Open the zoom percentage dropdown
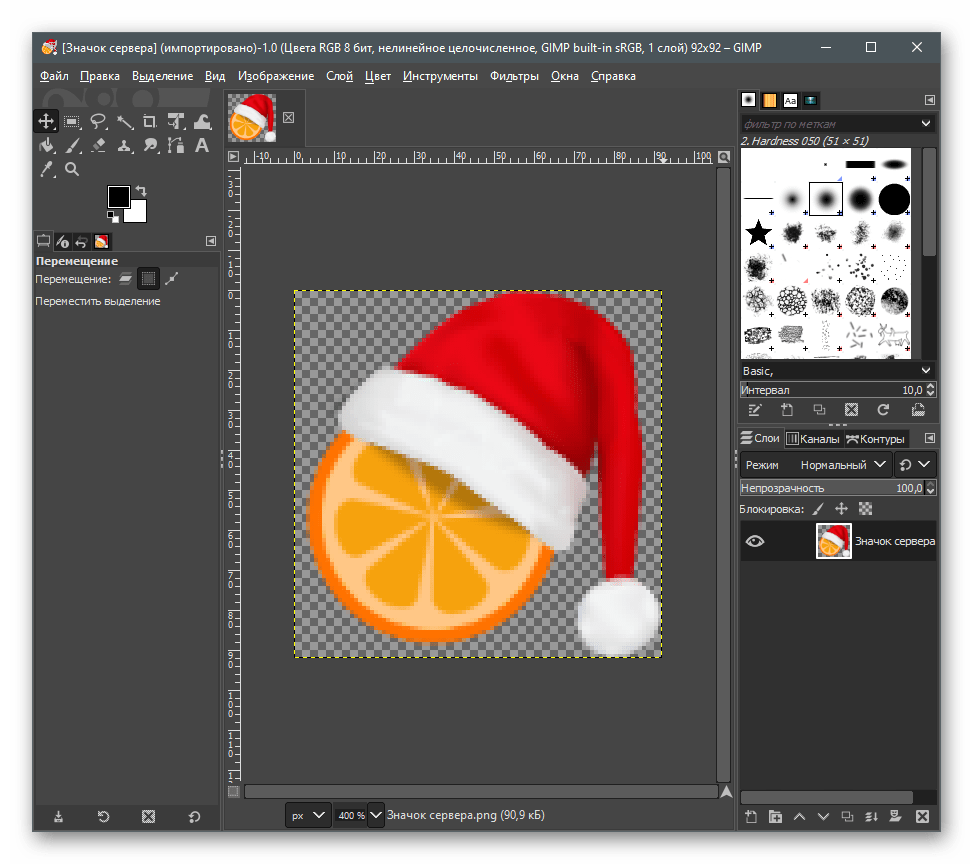This screenshot has height=864, width=973. (376, 815)
